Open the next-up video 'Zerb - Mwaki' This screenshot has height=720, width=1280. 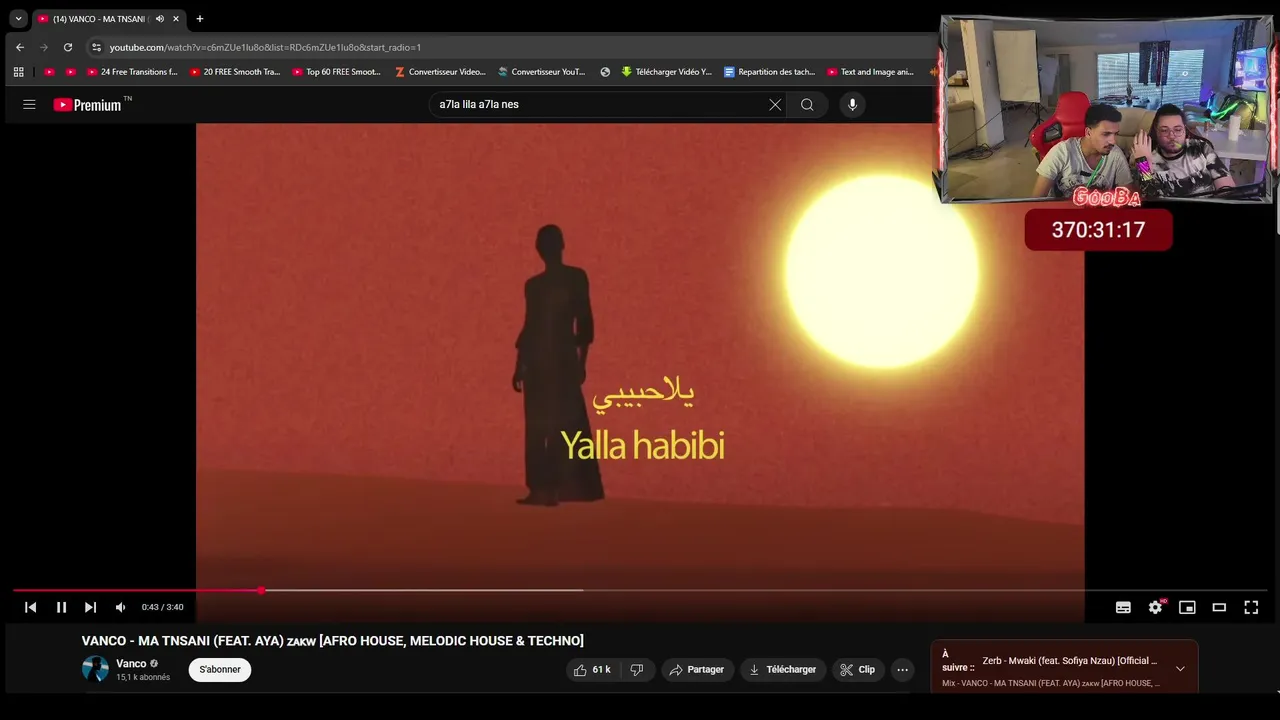pos(1069,661)
